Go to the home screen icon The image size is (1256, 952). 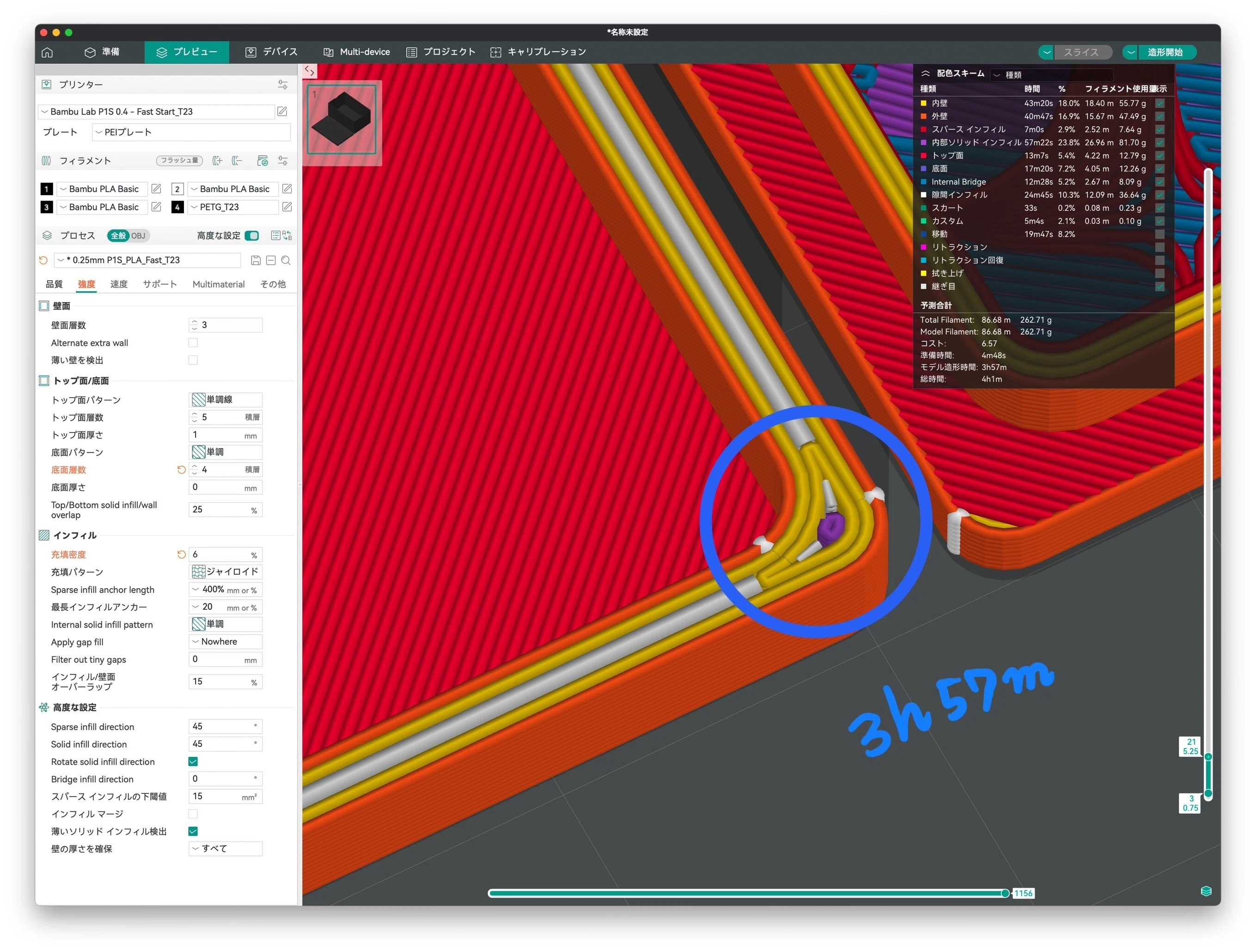[47, 52]
